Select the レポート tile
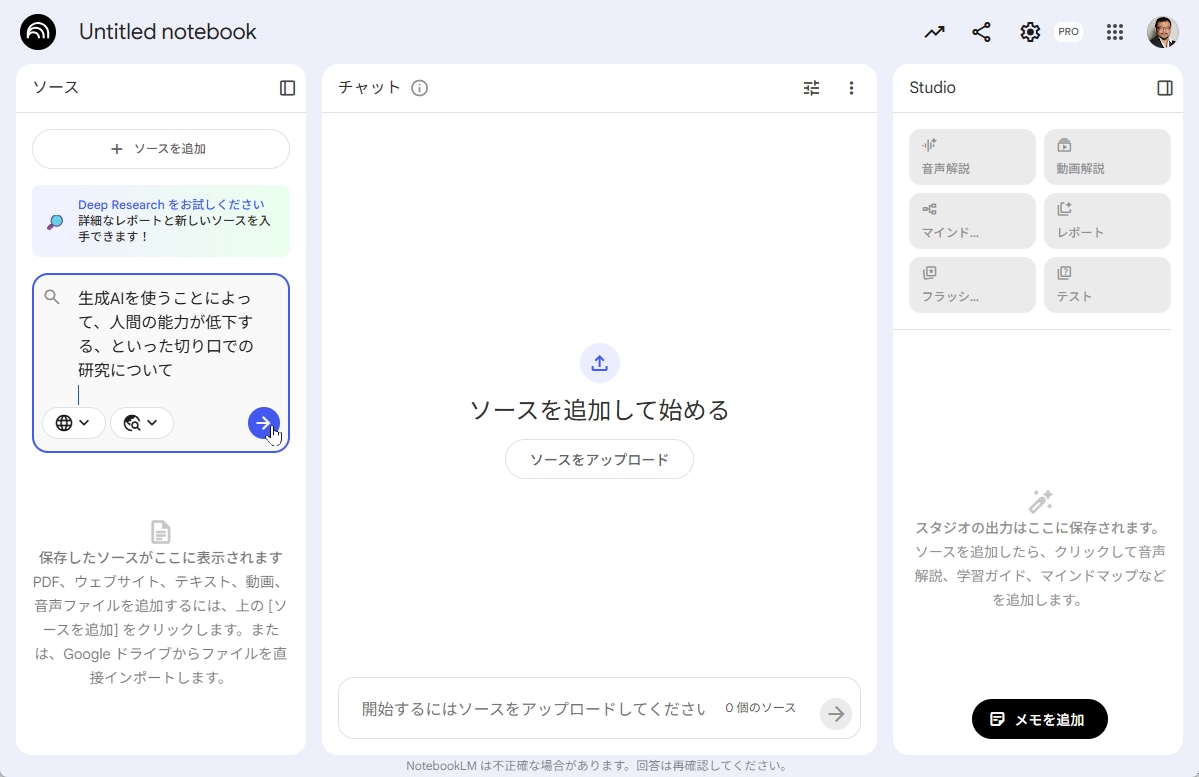This screenshot has height=777, width=1199. pos(1106,221)
